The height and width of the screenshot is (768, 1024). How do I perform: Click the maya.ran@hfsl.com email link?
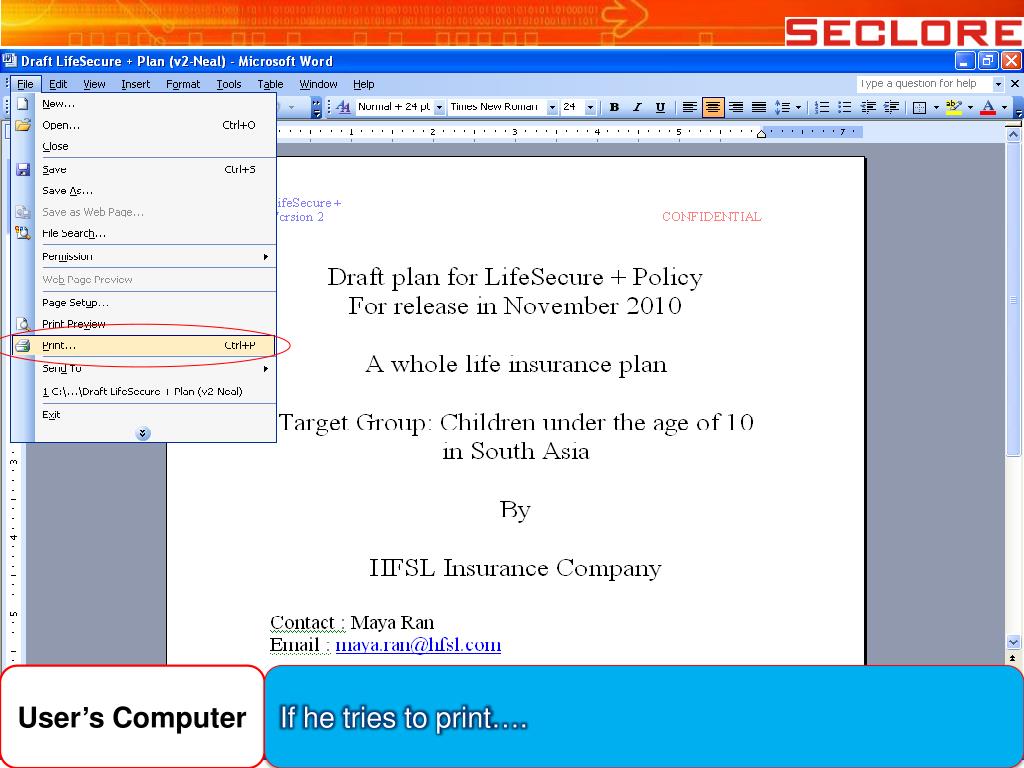[x=418, y=645]
